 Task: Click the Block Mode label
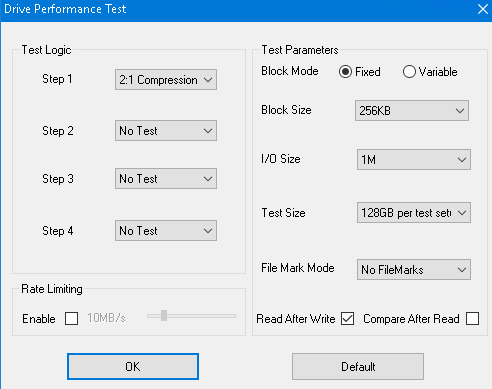(x=290, y=71)
